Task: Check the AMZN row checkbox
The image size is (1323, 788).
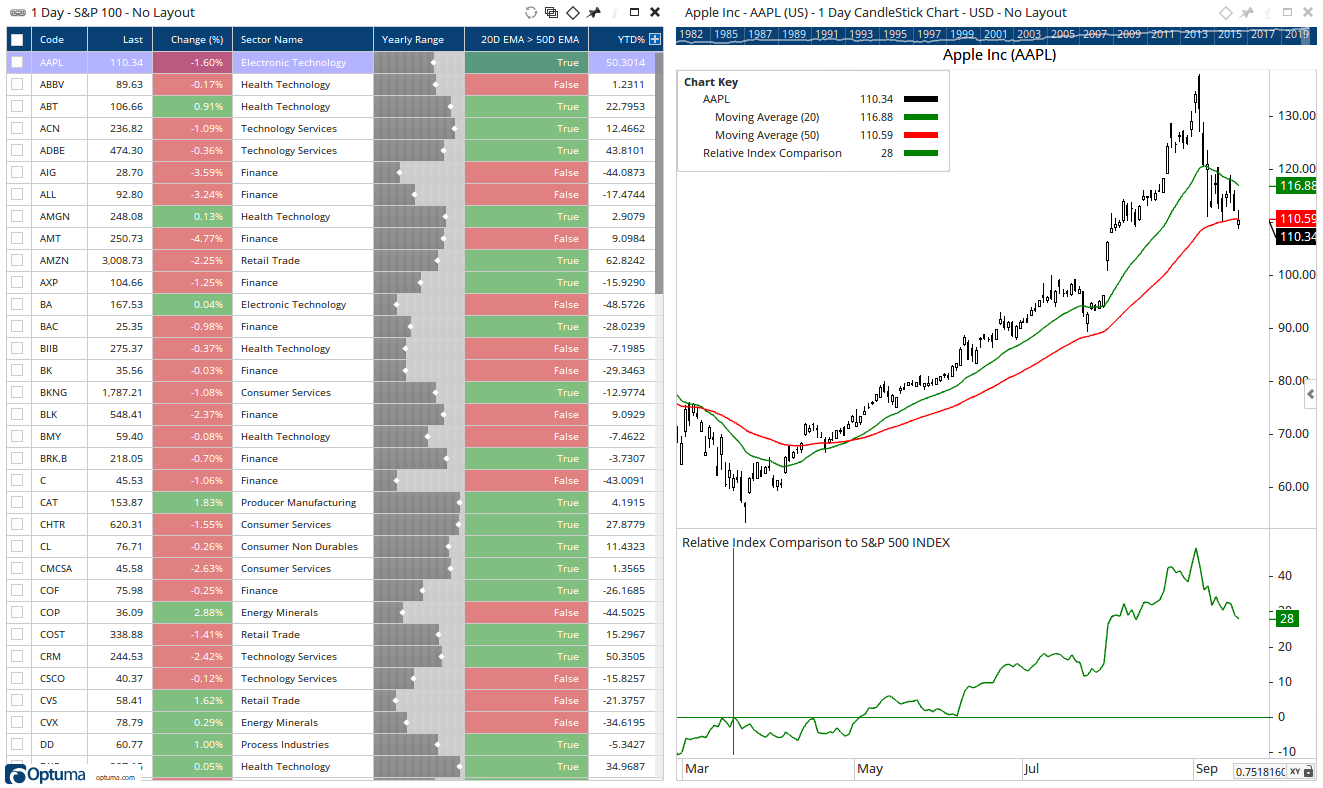Action: click(x=17, y=260)
